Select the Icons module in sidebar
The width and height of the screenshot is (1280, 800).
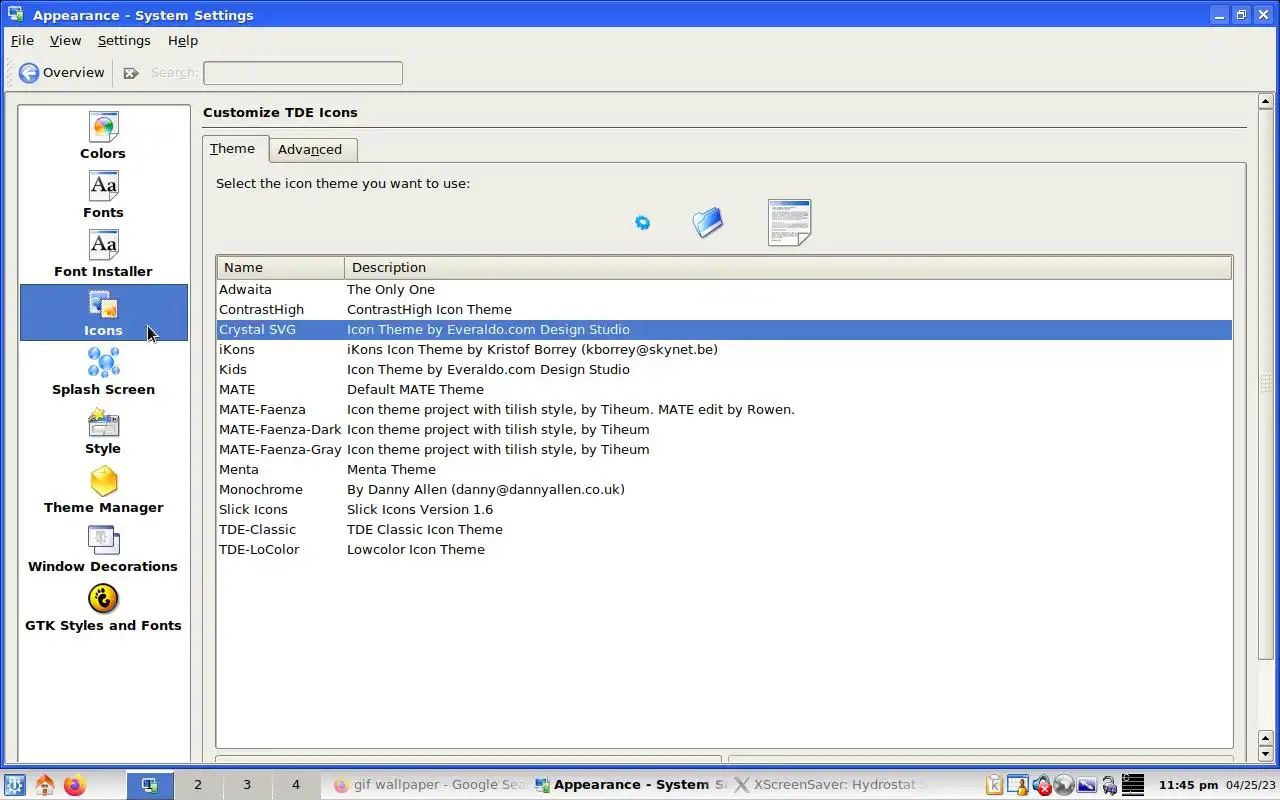point(103,313)
